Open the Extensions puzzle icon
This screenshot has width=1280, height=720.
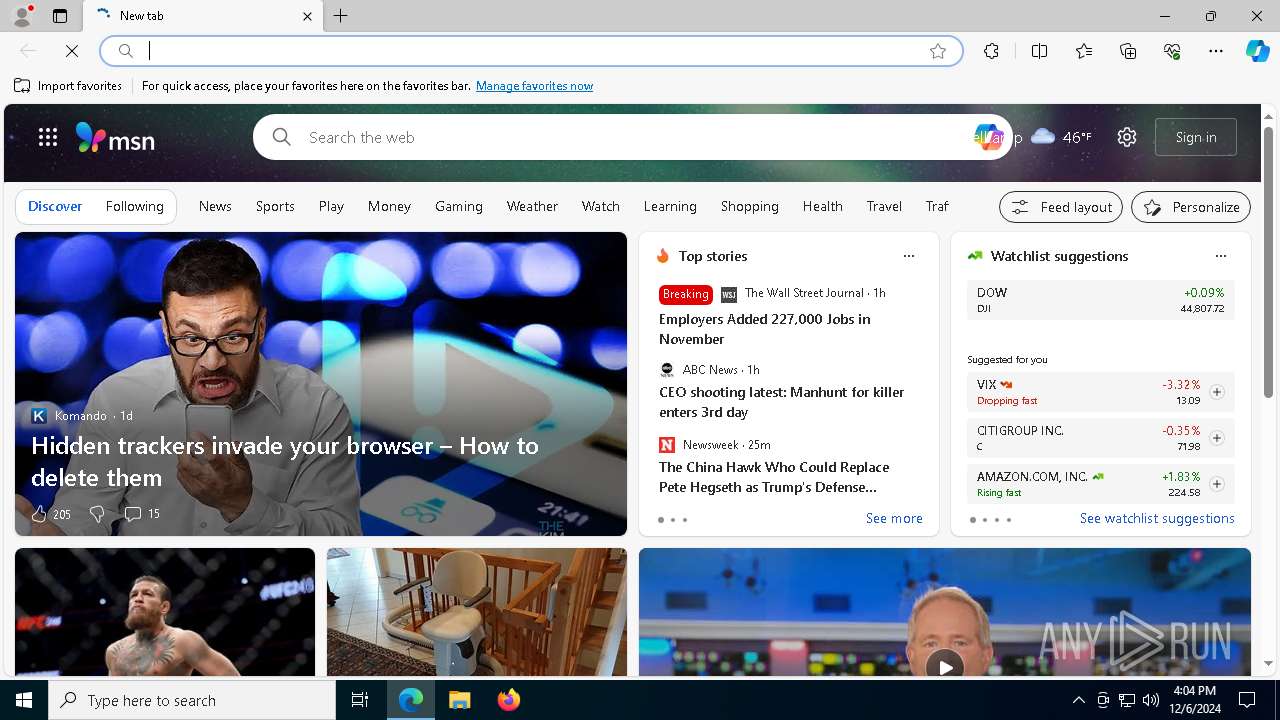(991, 51)
